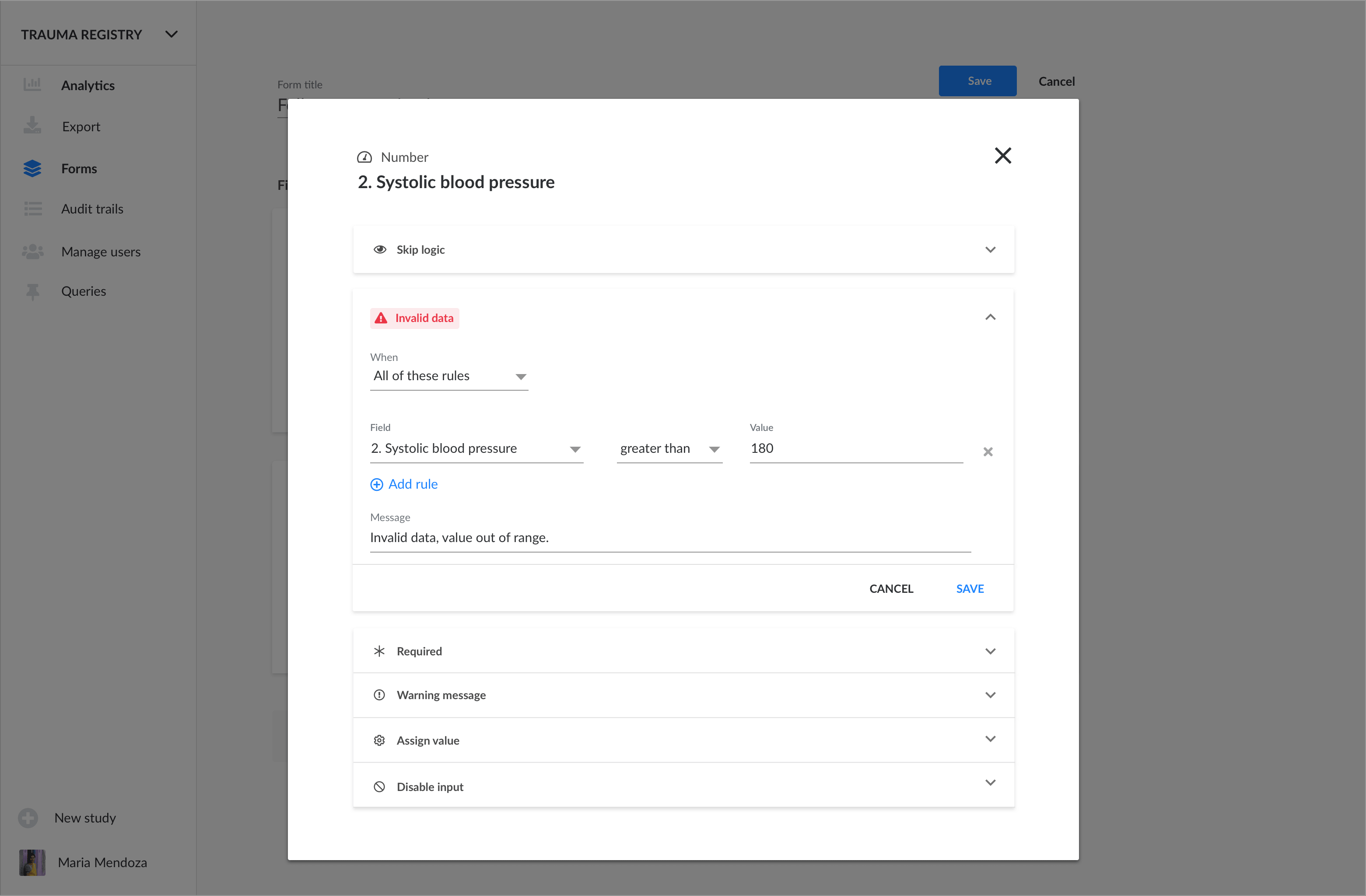Click the Value input field showing 180
Screen dimensions: 1366x896
point(855,449)
